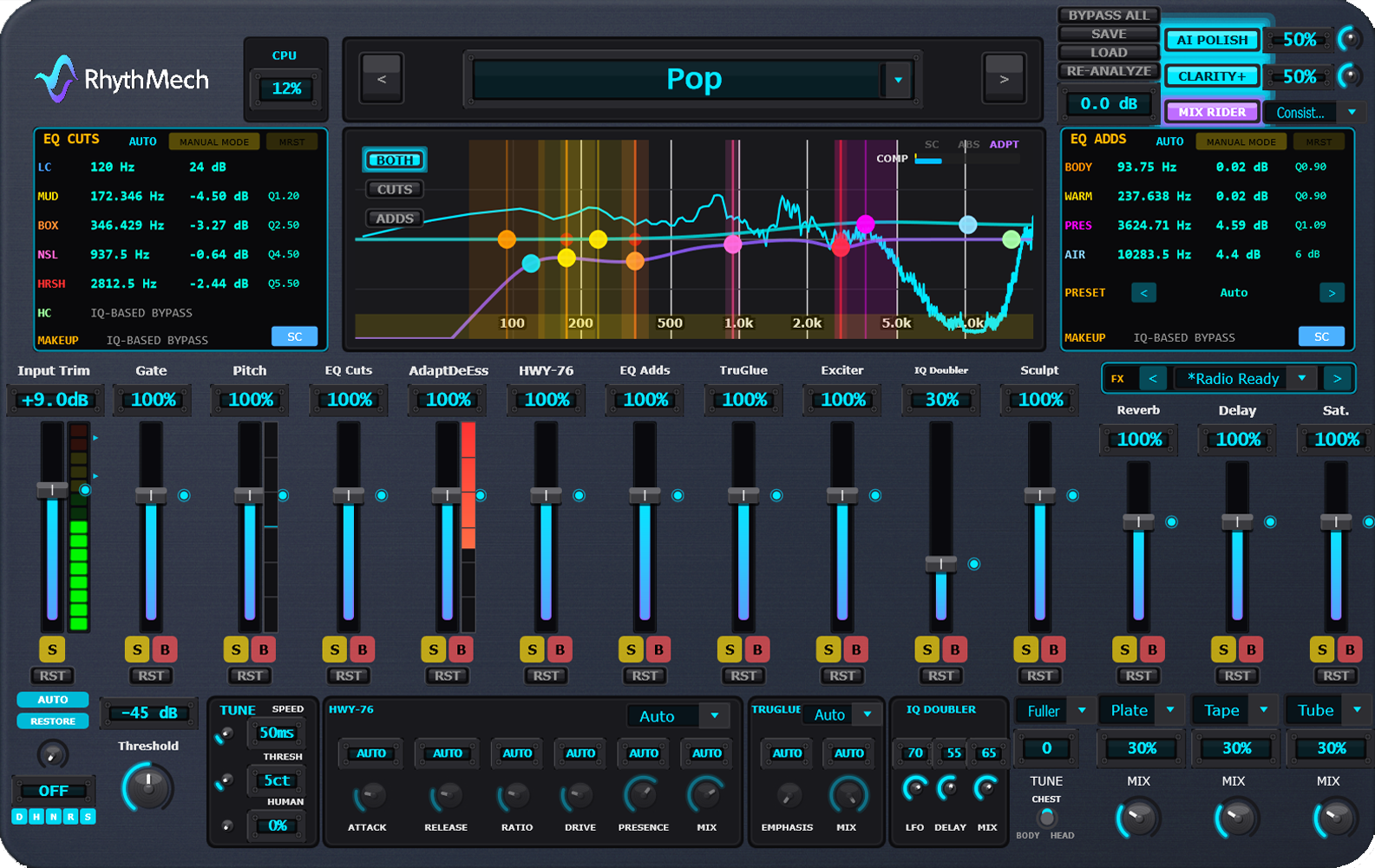The width and height of the screenshot is (1375, 868).
Task: Bypass the Reverb module
Action: (1152, 649)
